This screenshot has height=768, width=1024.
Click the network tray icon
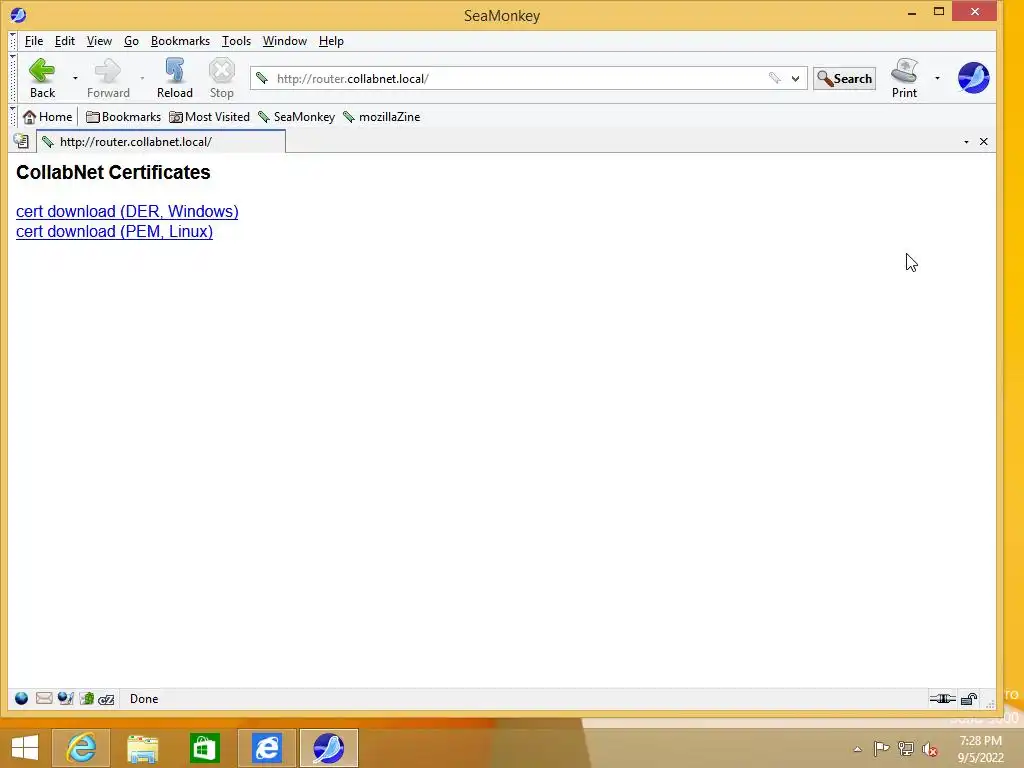[x=906, y=748]
